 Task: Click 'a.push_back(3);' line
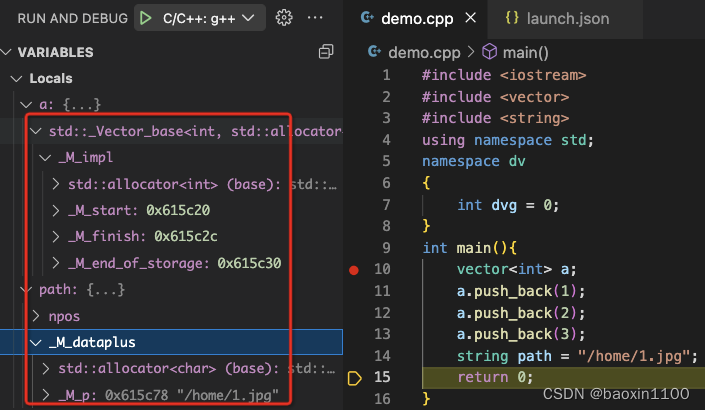[521, 334]
